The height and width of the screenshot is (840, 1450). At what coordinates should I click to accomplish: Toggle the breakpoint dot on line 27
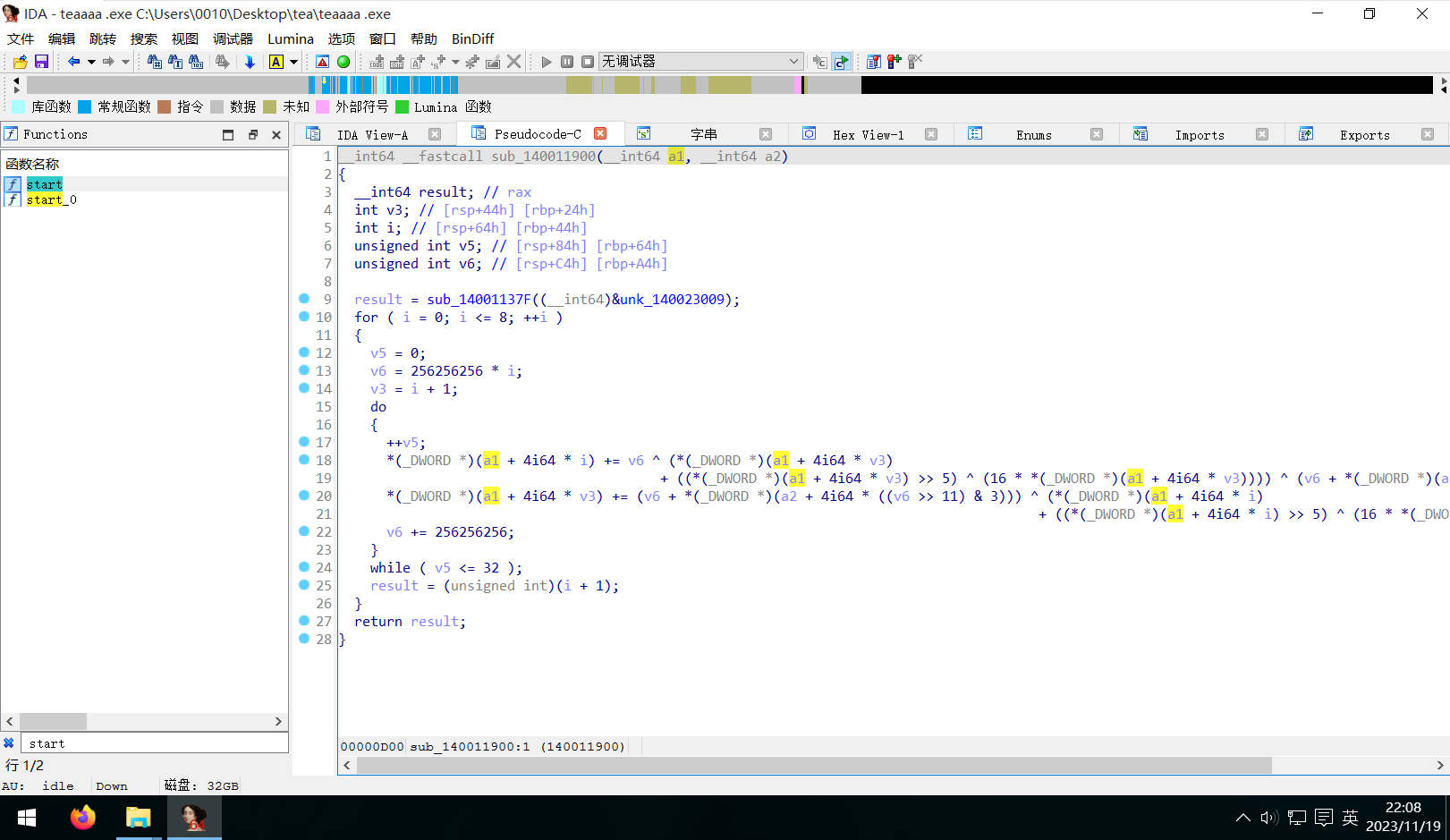pos(304,621)
